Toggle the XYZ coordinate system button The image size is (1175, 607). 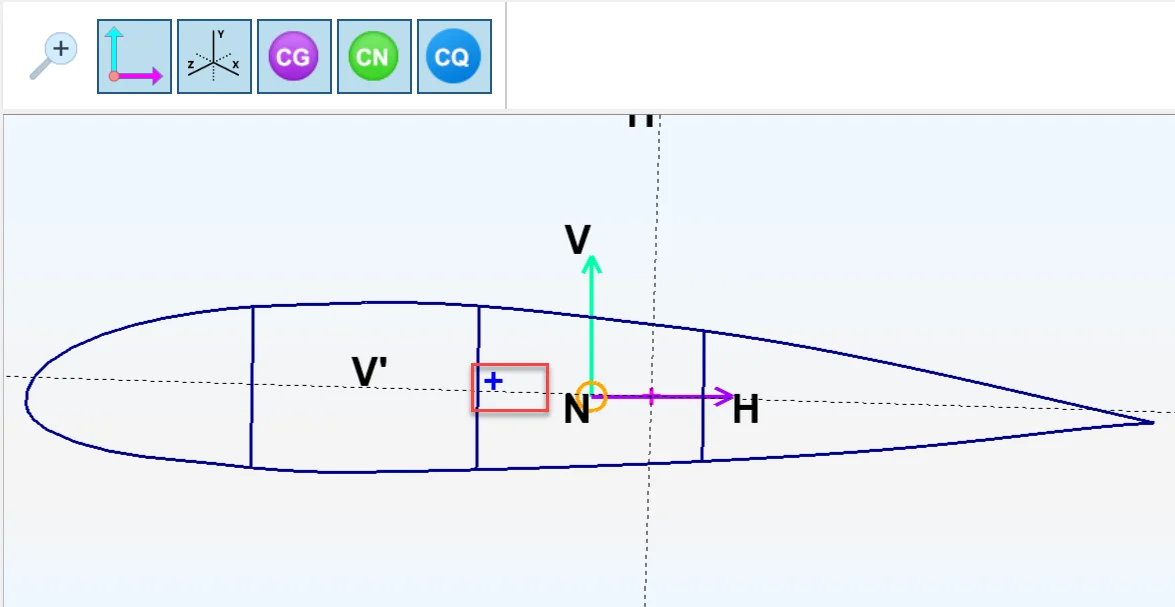click(x=214, y=56)
